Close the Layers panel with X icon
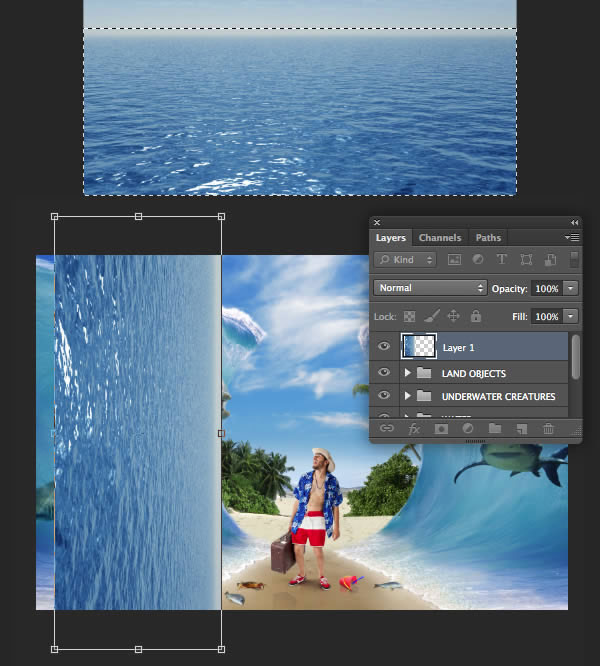Image resolution: width=600 pixels, height=666 pixels. pos(377,222)
